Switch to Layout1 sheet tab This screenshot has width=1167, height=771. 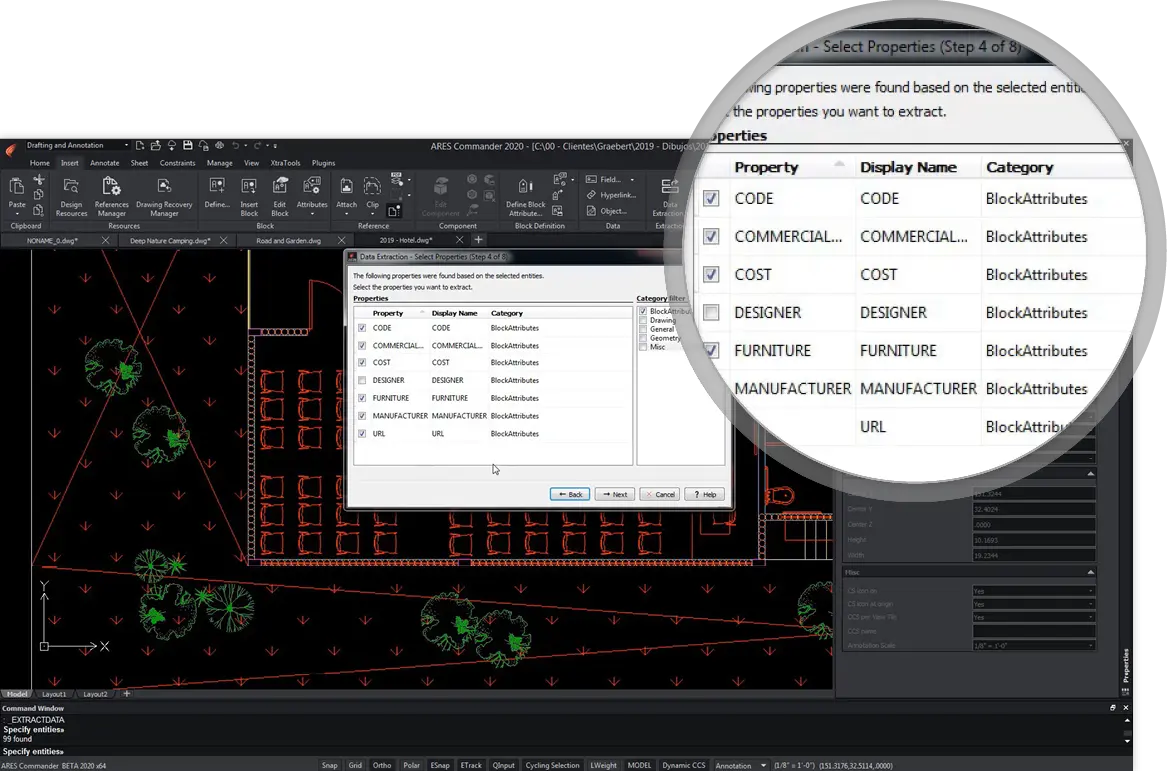(54, 694)
